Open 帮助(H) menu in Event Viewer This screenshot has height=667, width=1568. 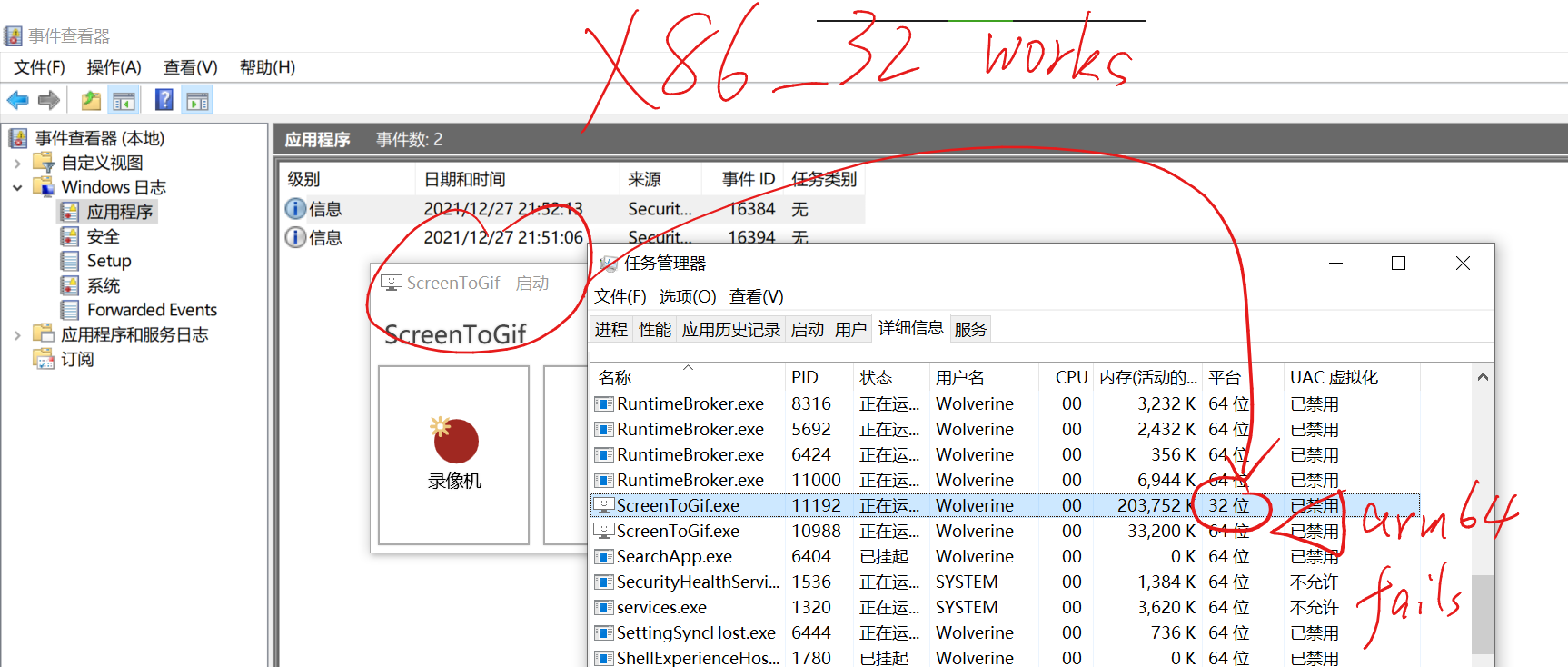267,67
